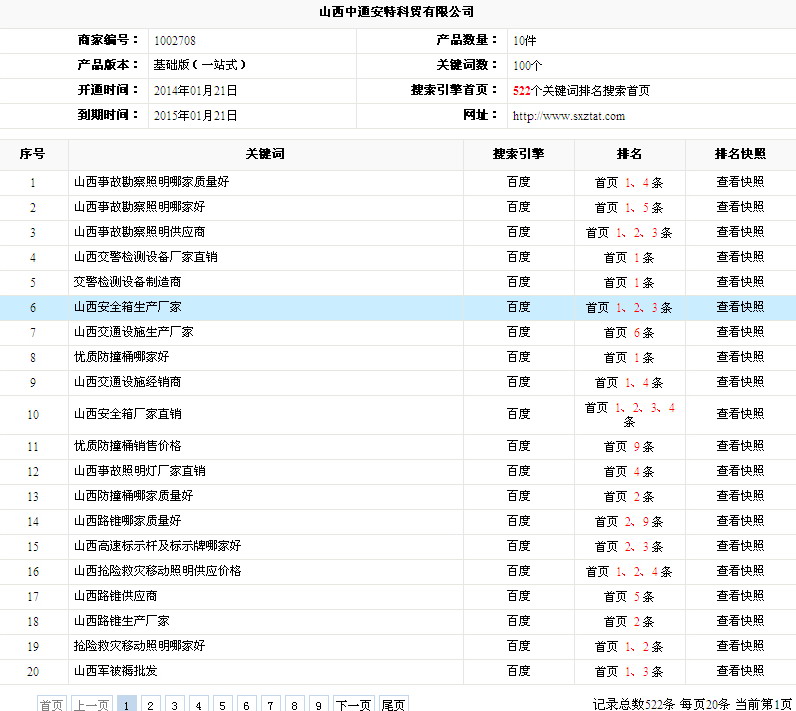The height and width of the screenshot is (711, 796).
Task: Open the http://www.sxztat.com website link
Action: 569,116
